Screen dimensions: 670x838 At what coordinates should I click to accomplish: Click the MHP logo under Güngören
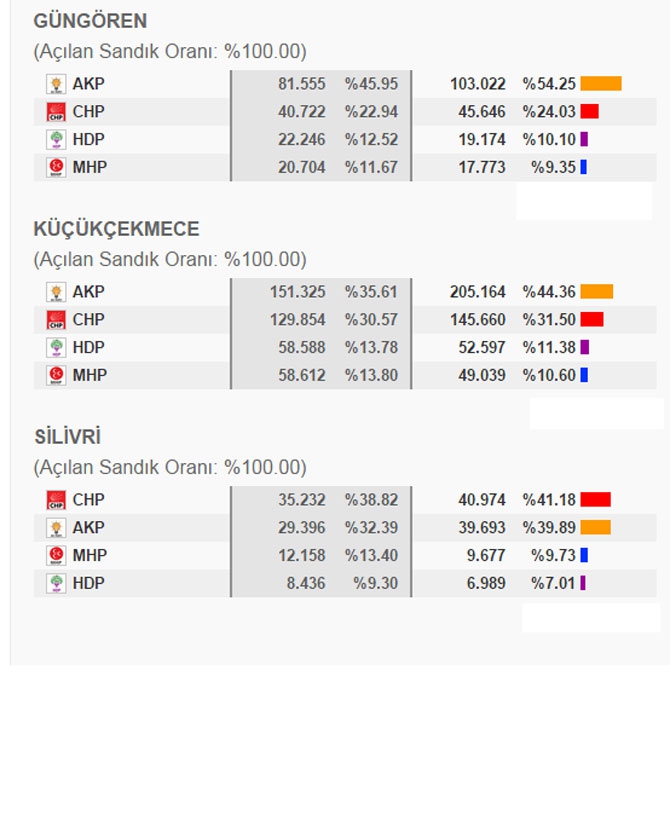(55, 168)
